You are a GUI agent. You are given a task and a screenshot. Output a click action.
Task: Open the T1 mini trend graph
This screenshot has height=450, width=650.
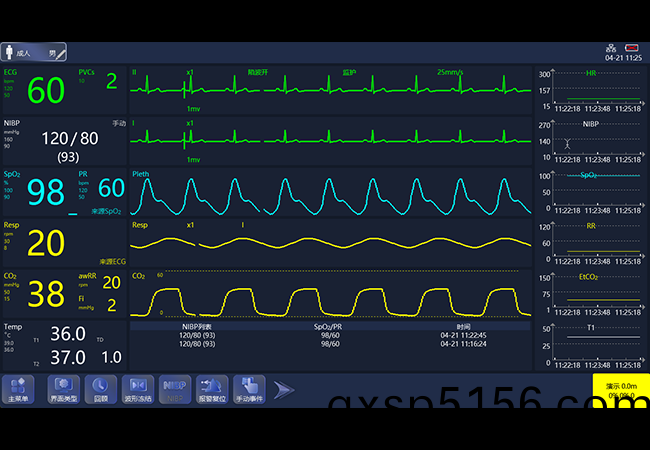click(592, 346)
